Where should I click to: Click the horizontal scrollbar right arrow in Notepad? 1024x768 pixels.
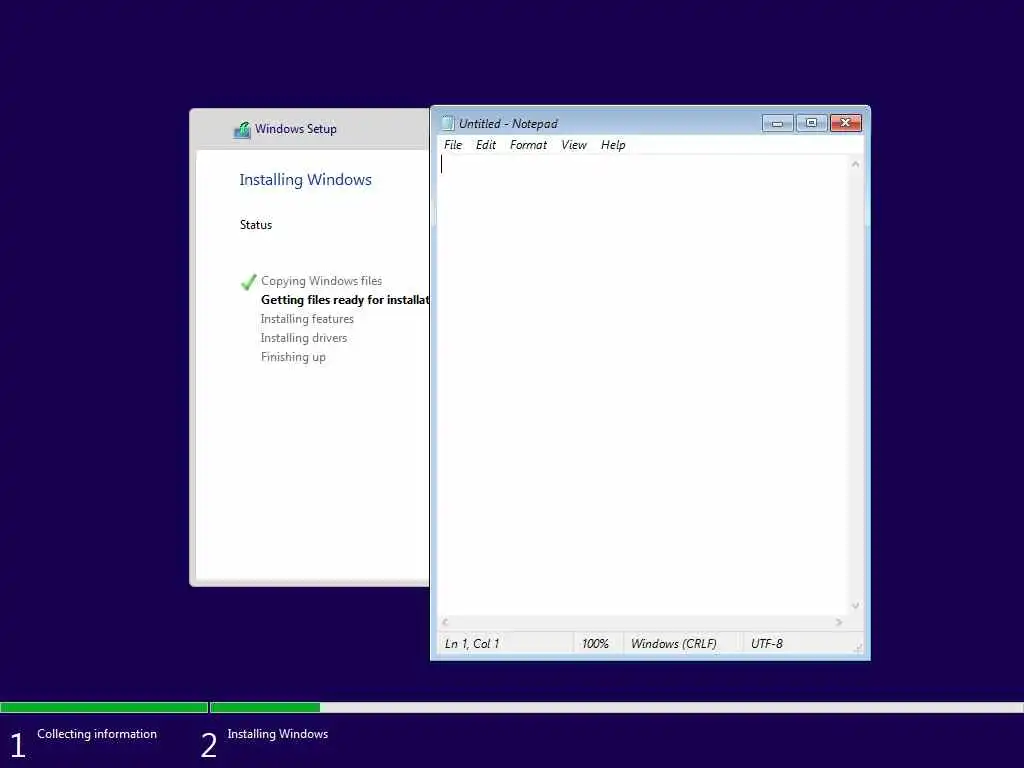839,622
